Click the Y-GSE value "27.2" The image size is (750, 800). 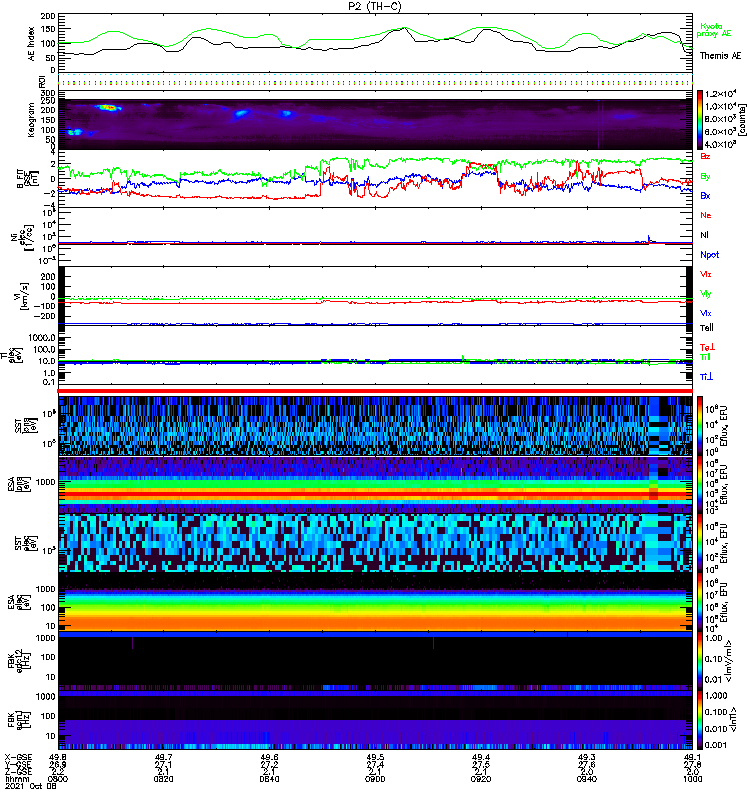click(269, 765)
